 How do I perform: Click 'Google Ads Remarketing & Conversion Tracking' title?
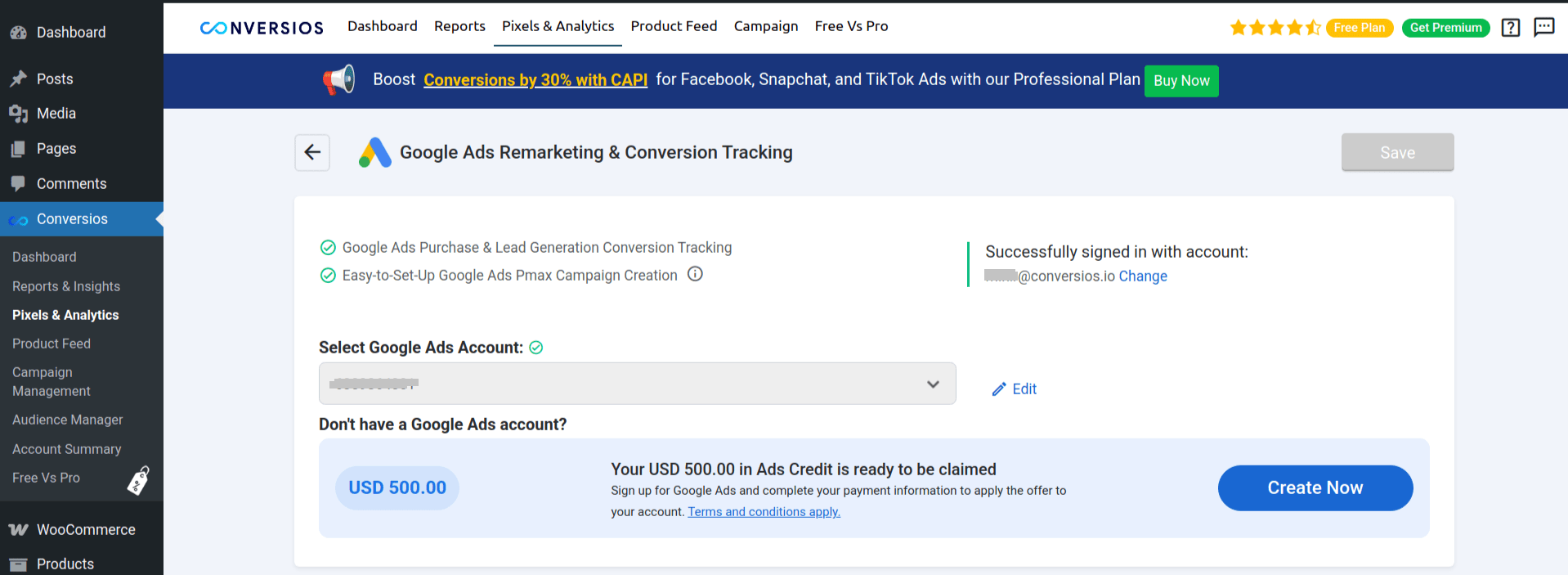coord(596,152)
